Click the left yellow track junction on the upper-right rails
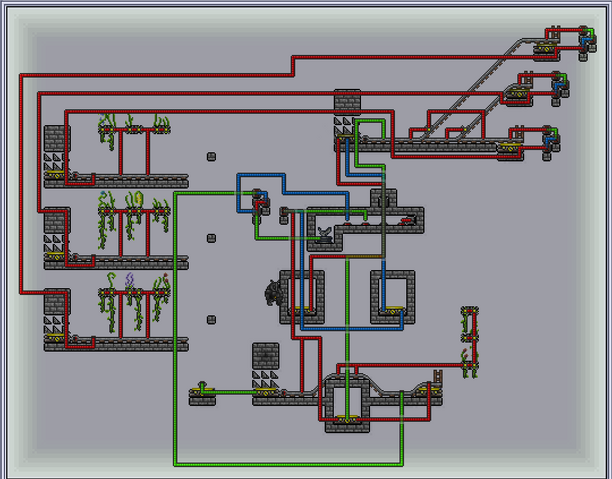The width and height of the screenshot is (612, 479). click(429, 130)
